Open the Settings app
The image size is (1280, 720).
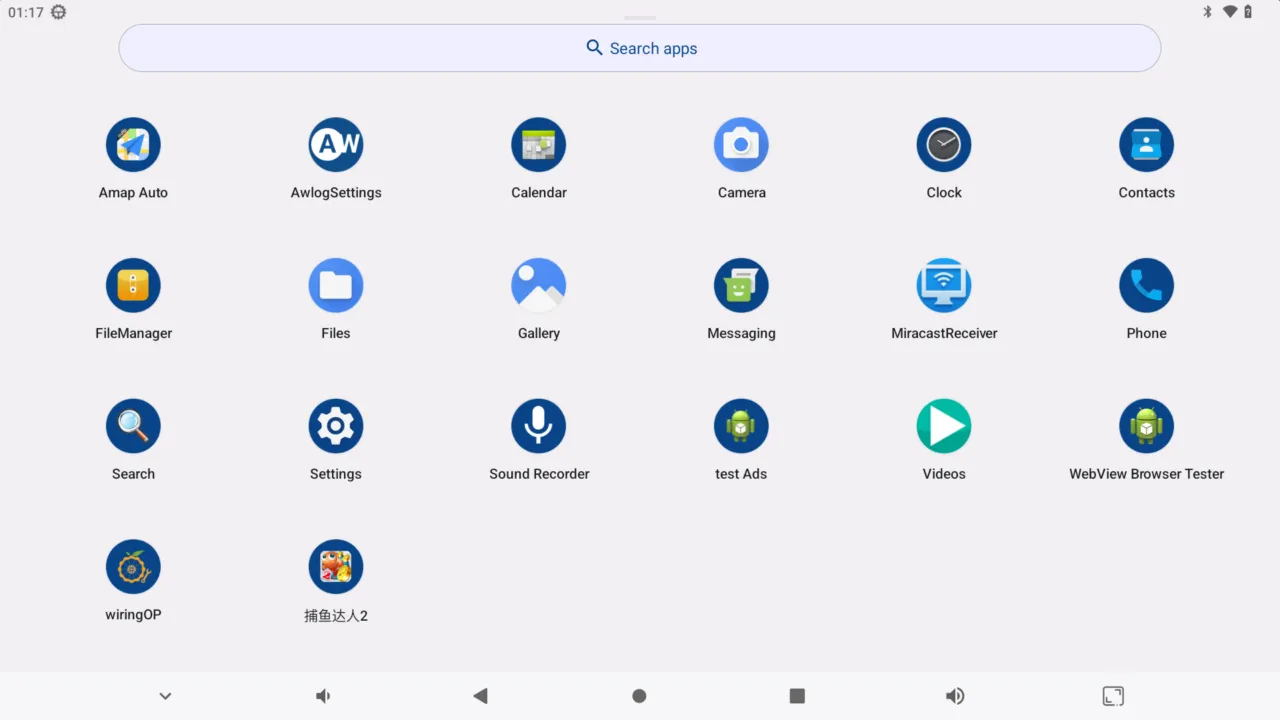pyautogui.click(x=336, y=425)
